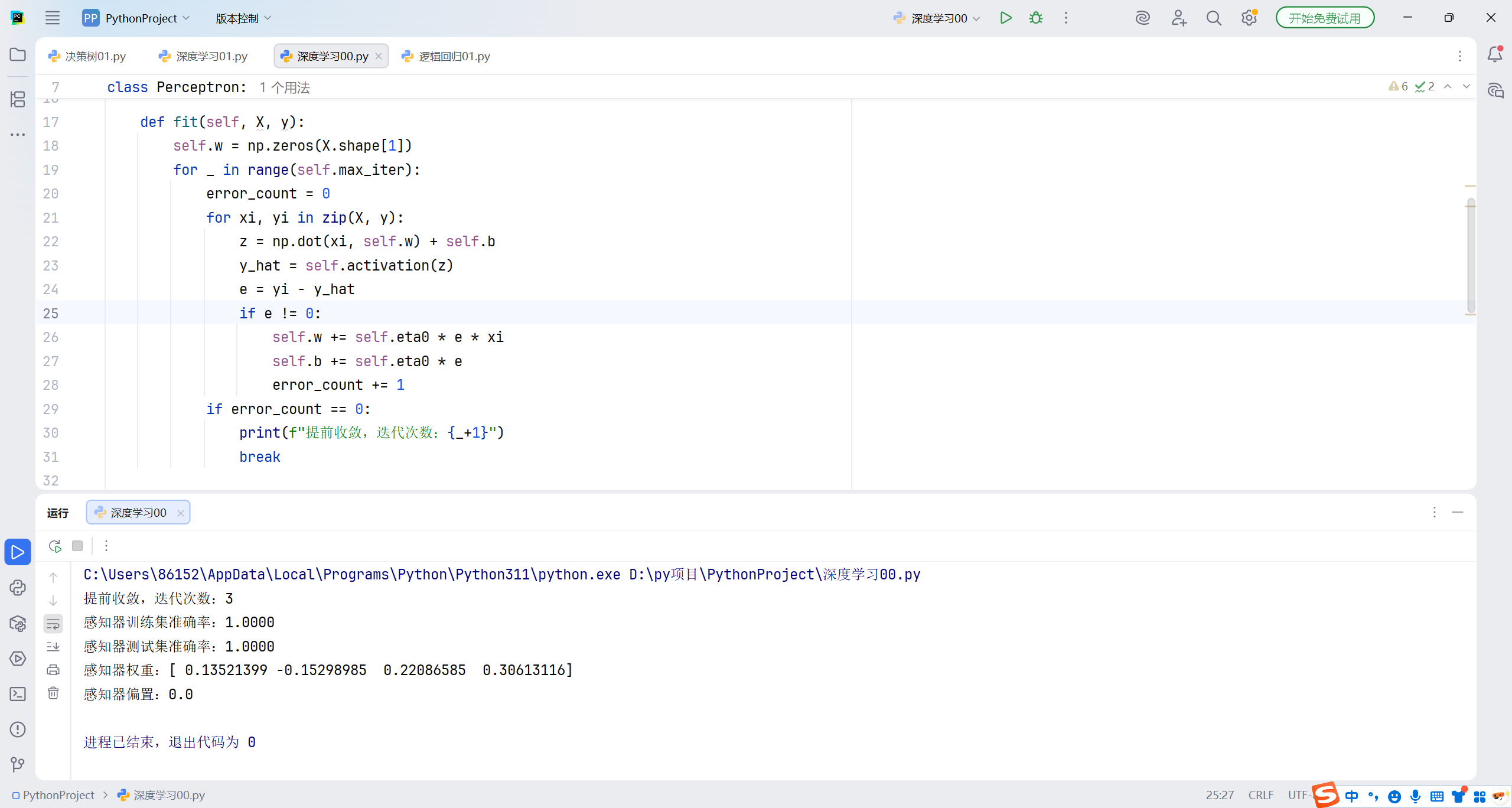Clear run output with trash icon
This screenshot has width=1512, height=808.
tap(53, 693)
